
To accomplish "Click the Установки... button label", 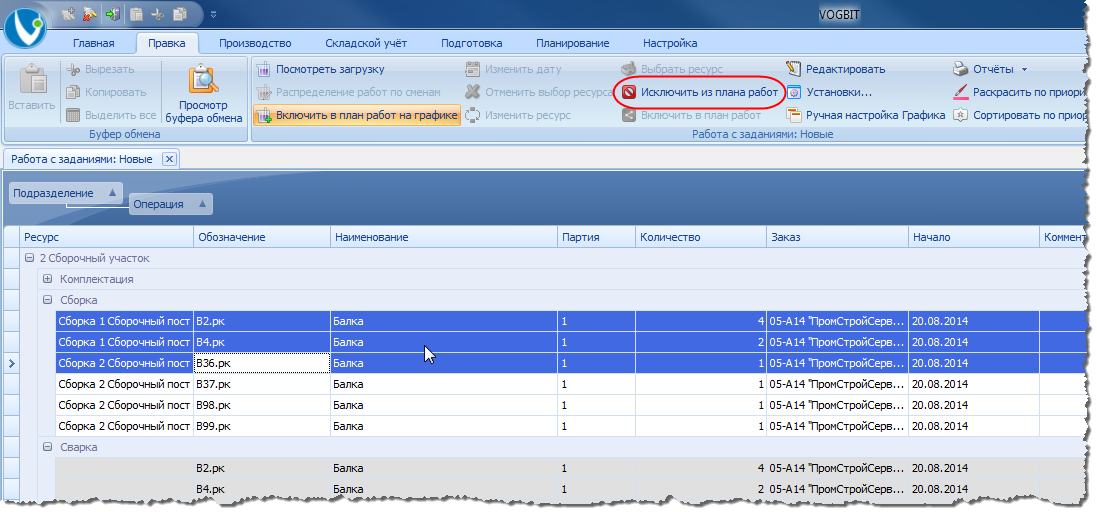I will (x=839, y=92).
